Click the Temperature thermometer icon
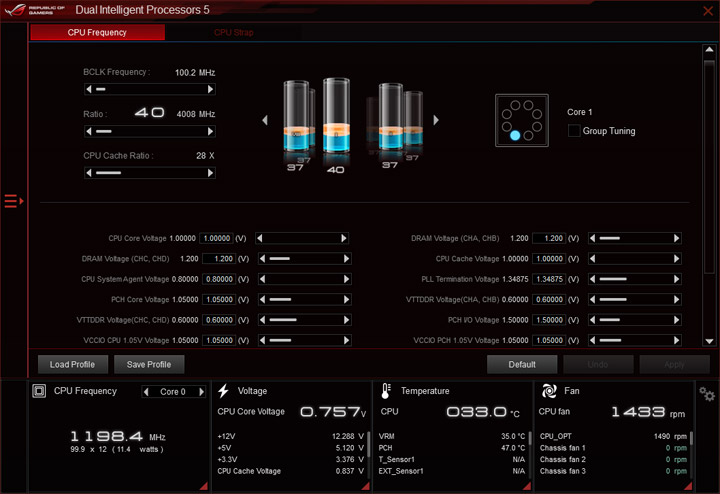This screenshot has height=494, width=720. coord(386,391)
